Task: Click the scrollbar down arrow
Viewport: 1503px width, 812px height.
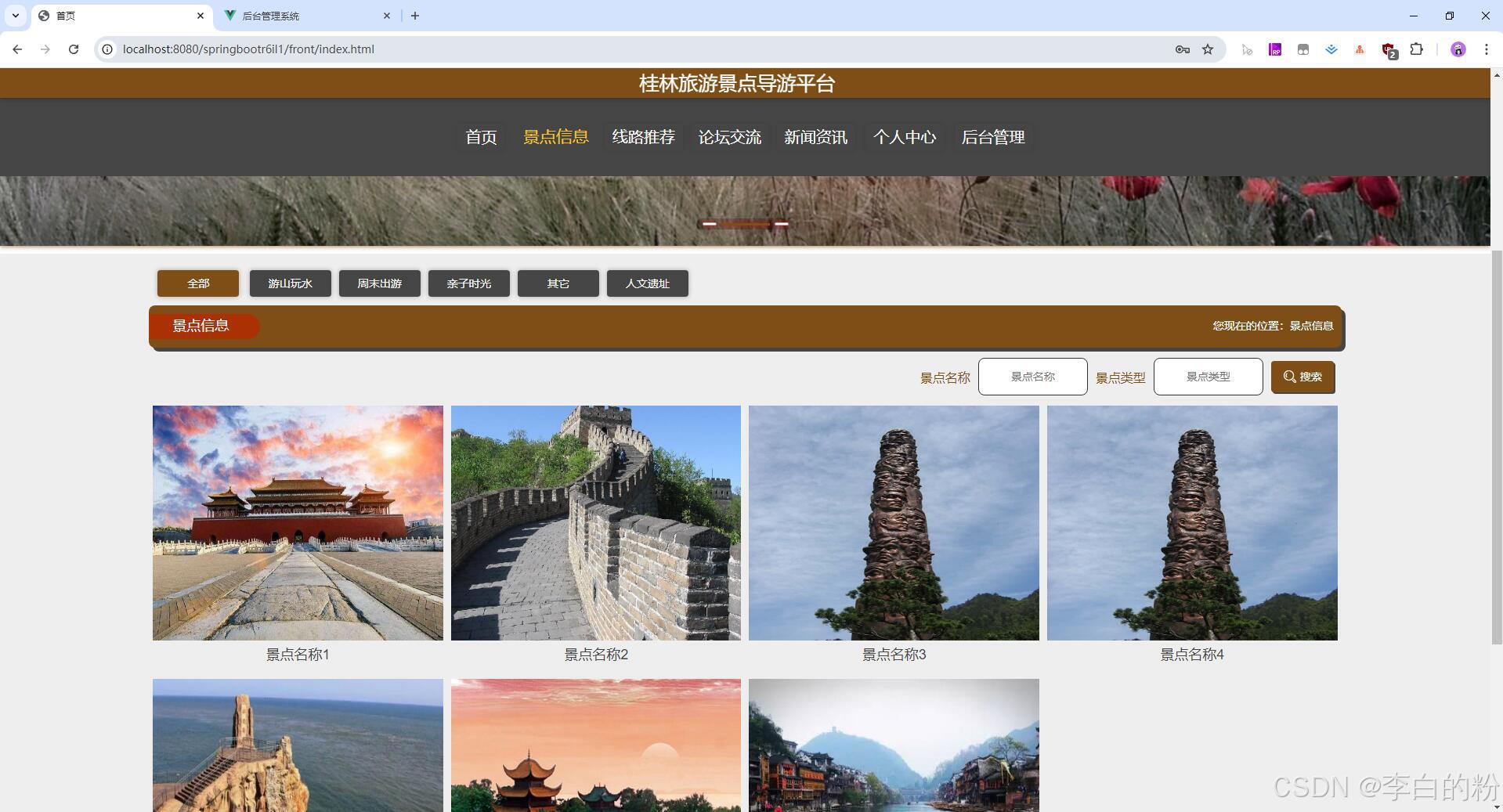Action: coord(1497,807)
